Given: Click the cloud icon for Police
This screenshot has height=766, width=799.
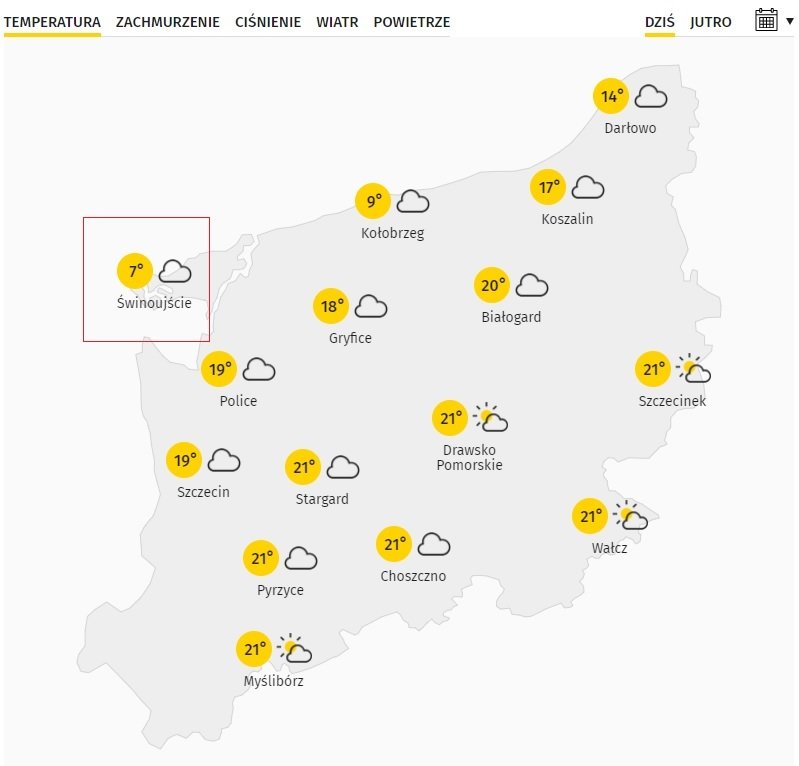Looking at the screenshot, I should click(x=259, y=369).
